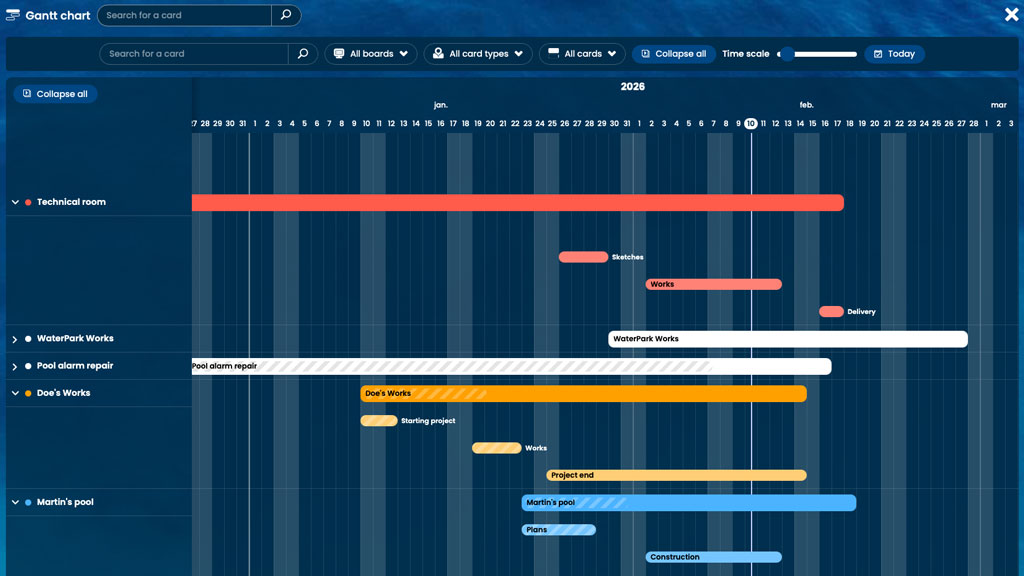Click the search icon in the filter row
The height and width of the screenshot is (576, 1024).
[x=303, y=53]
